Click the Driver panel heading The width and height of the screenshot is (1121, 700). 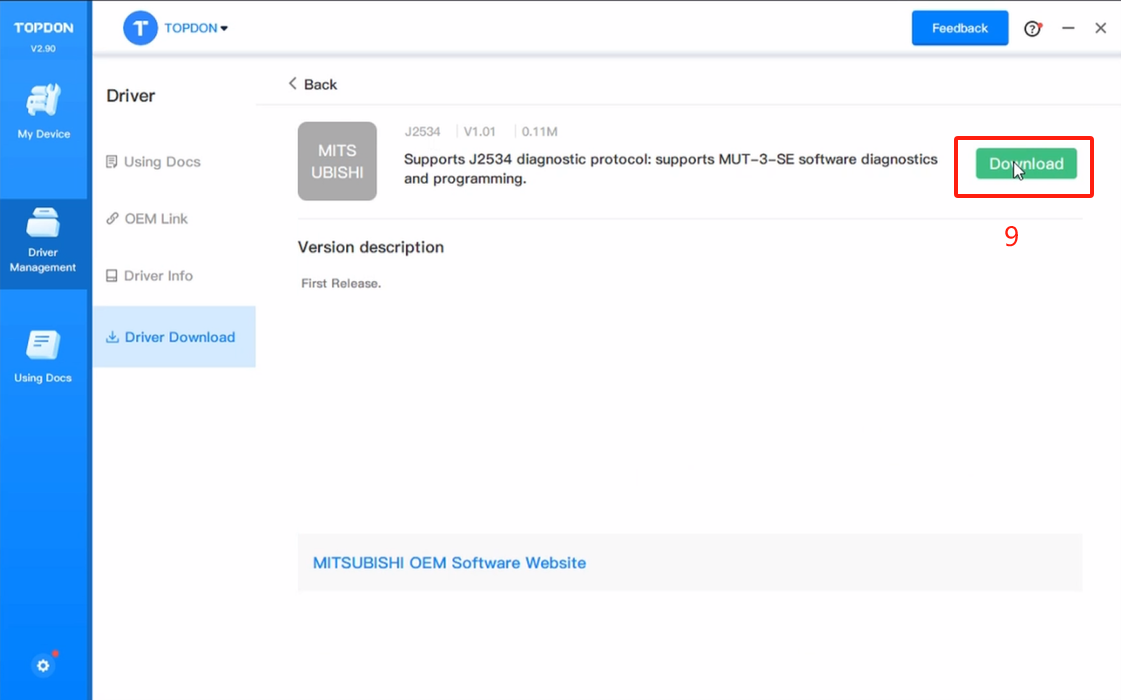click(x=131, y=96)
